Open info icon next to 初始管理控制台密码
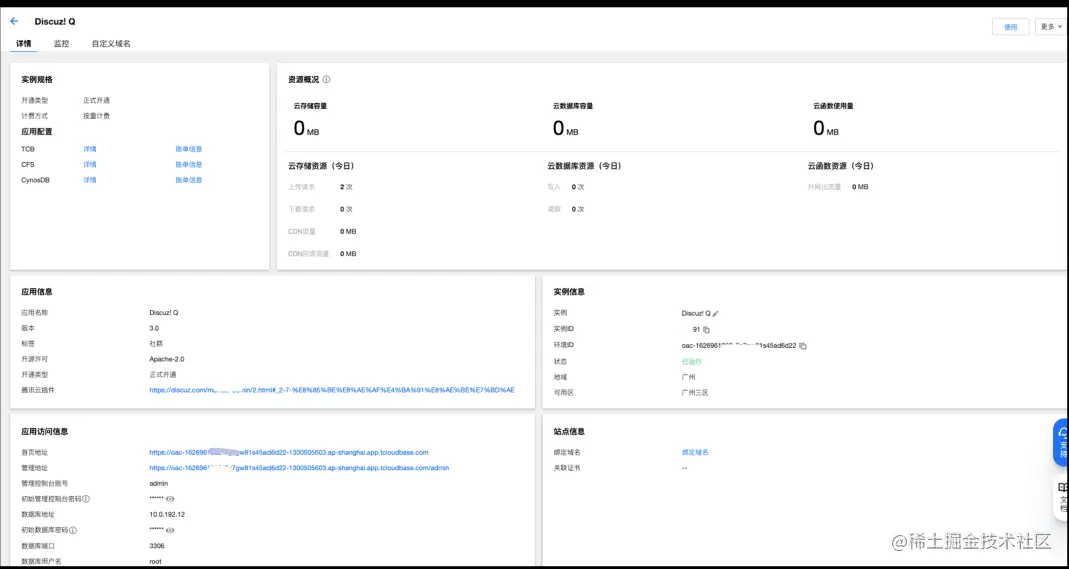Image resolution: width=1069 pixels, height=569 pixels. tap(86, 499)
